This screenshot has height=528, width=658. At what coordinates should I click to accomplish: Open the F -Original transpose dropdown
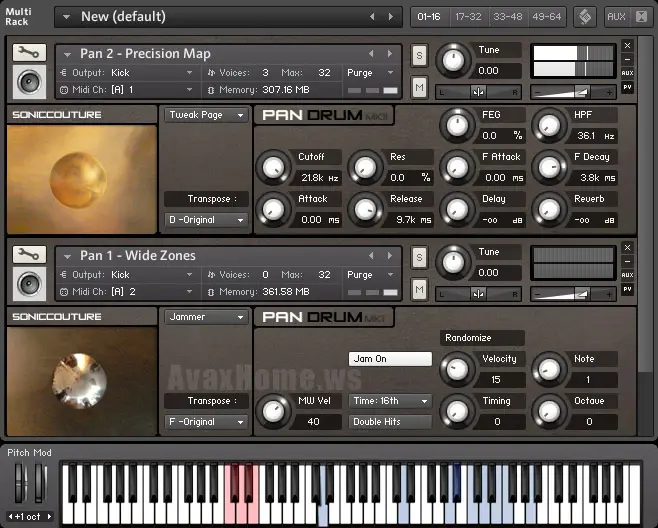pos(206,422)
